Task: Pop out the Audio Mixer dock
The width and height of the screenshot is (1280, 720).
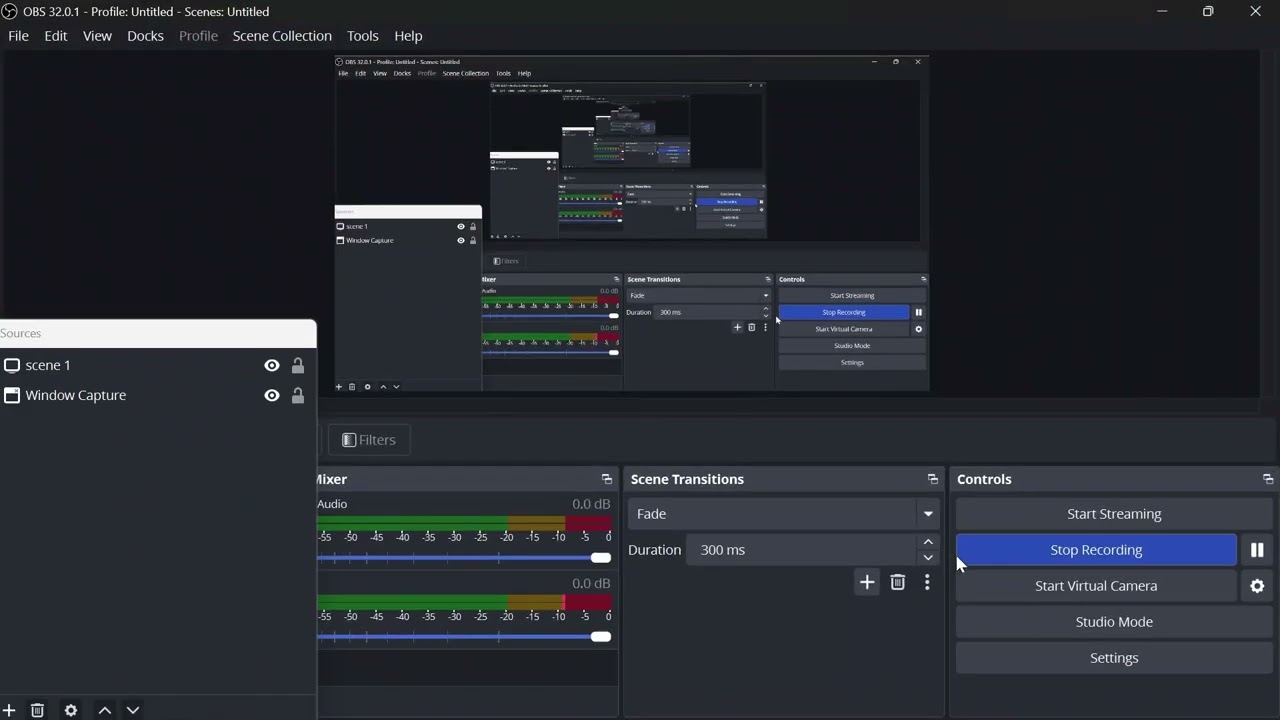Action: point(606,480)
